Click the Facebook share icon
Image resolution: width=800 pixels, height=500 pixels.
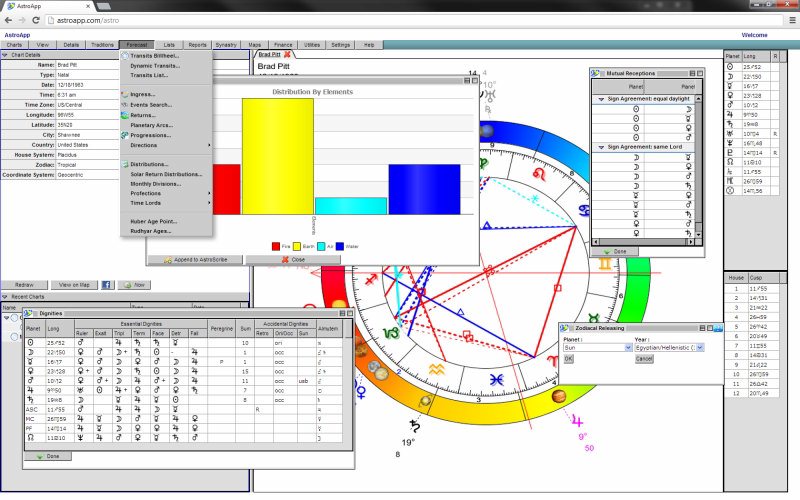(105, 285)
